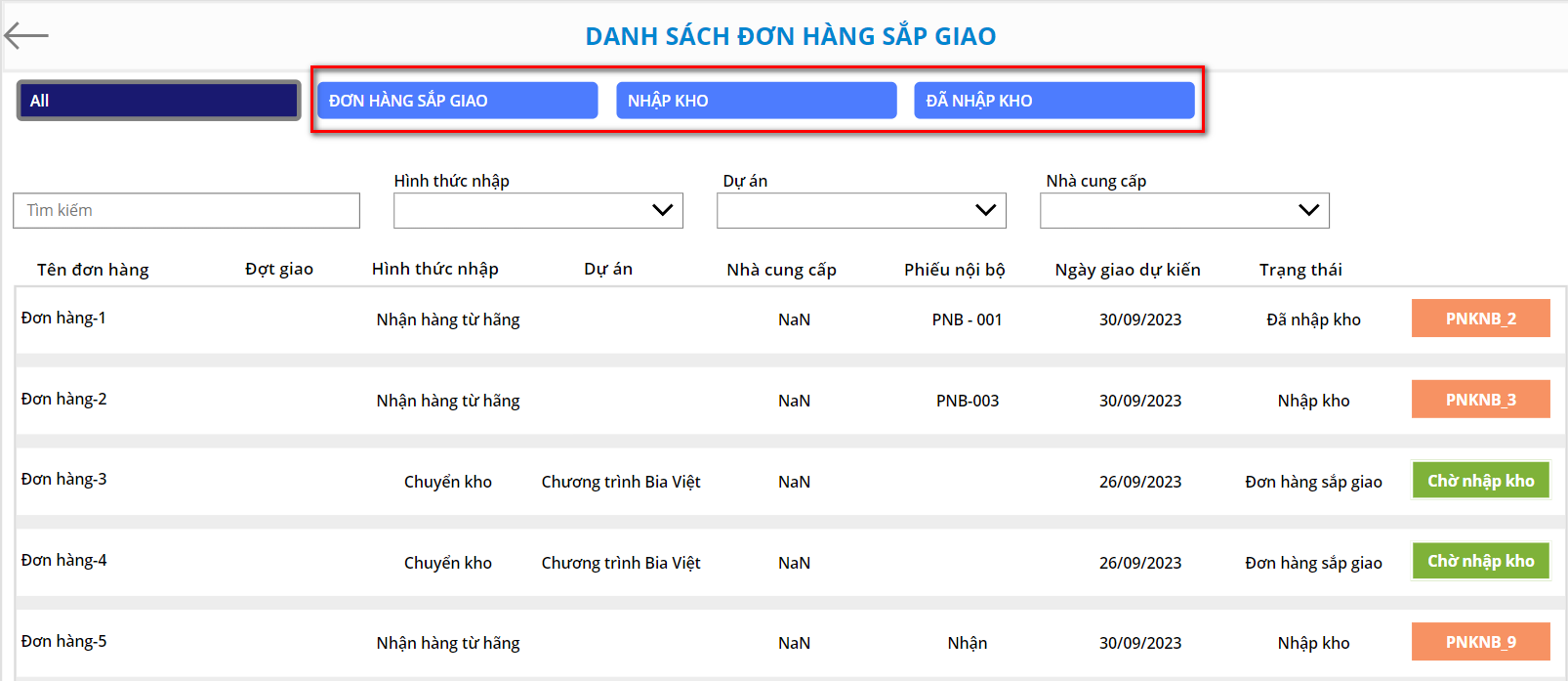Click the Trạng thái column header

1300,270
